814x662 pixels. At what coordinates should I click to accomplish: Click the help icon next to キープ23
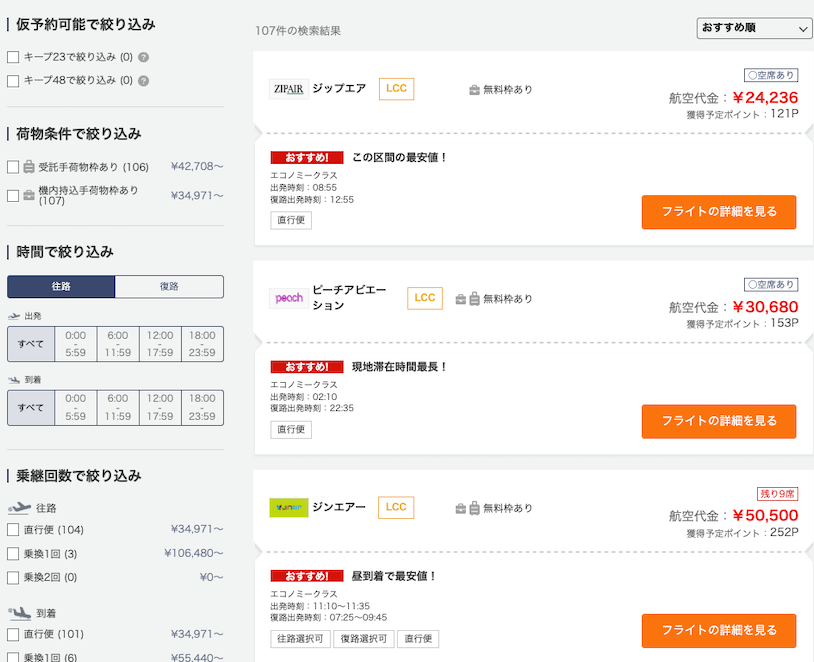144,57
